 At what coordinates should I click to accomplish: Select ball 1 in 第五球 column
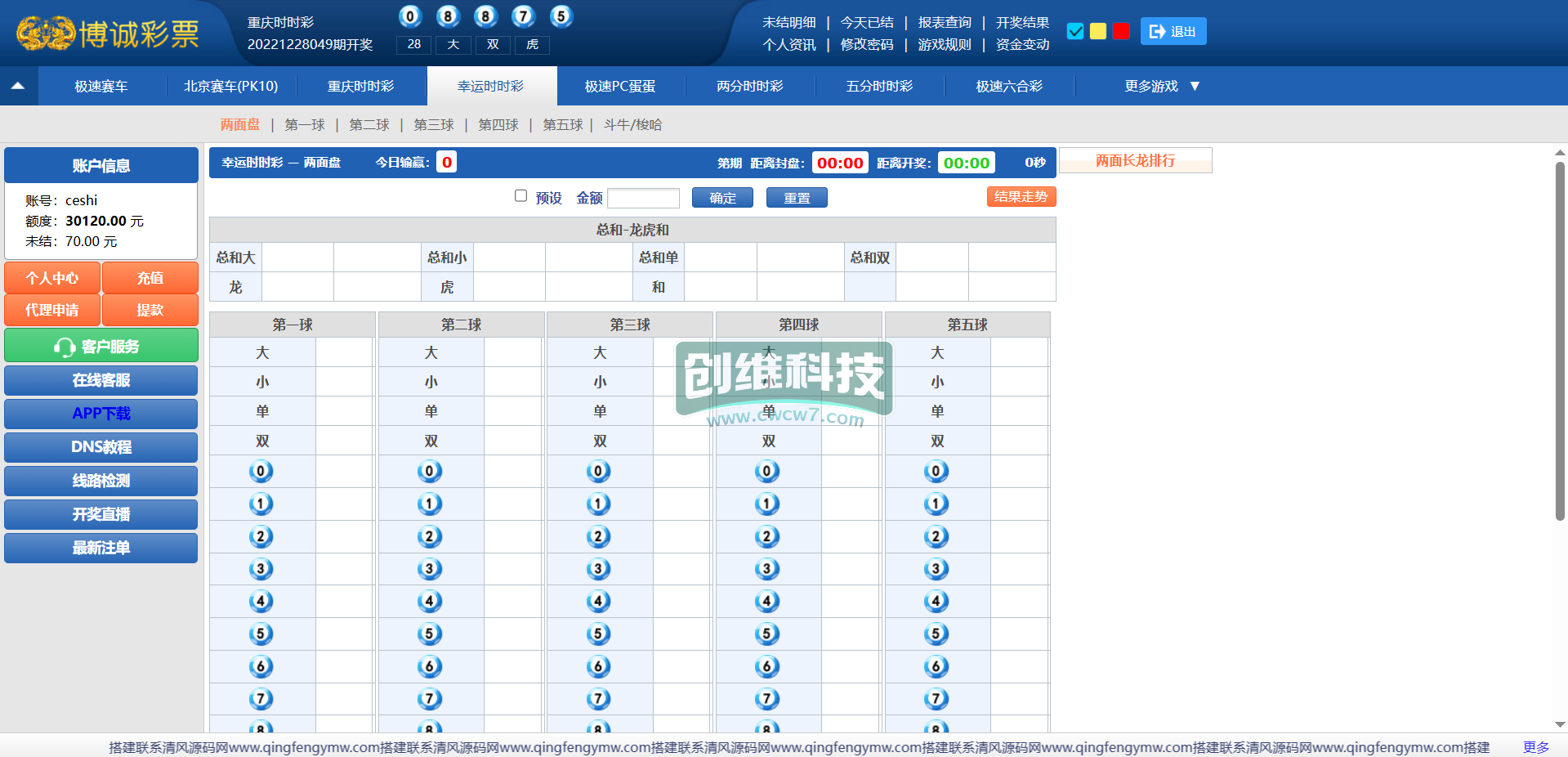click(936, 504)
